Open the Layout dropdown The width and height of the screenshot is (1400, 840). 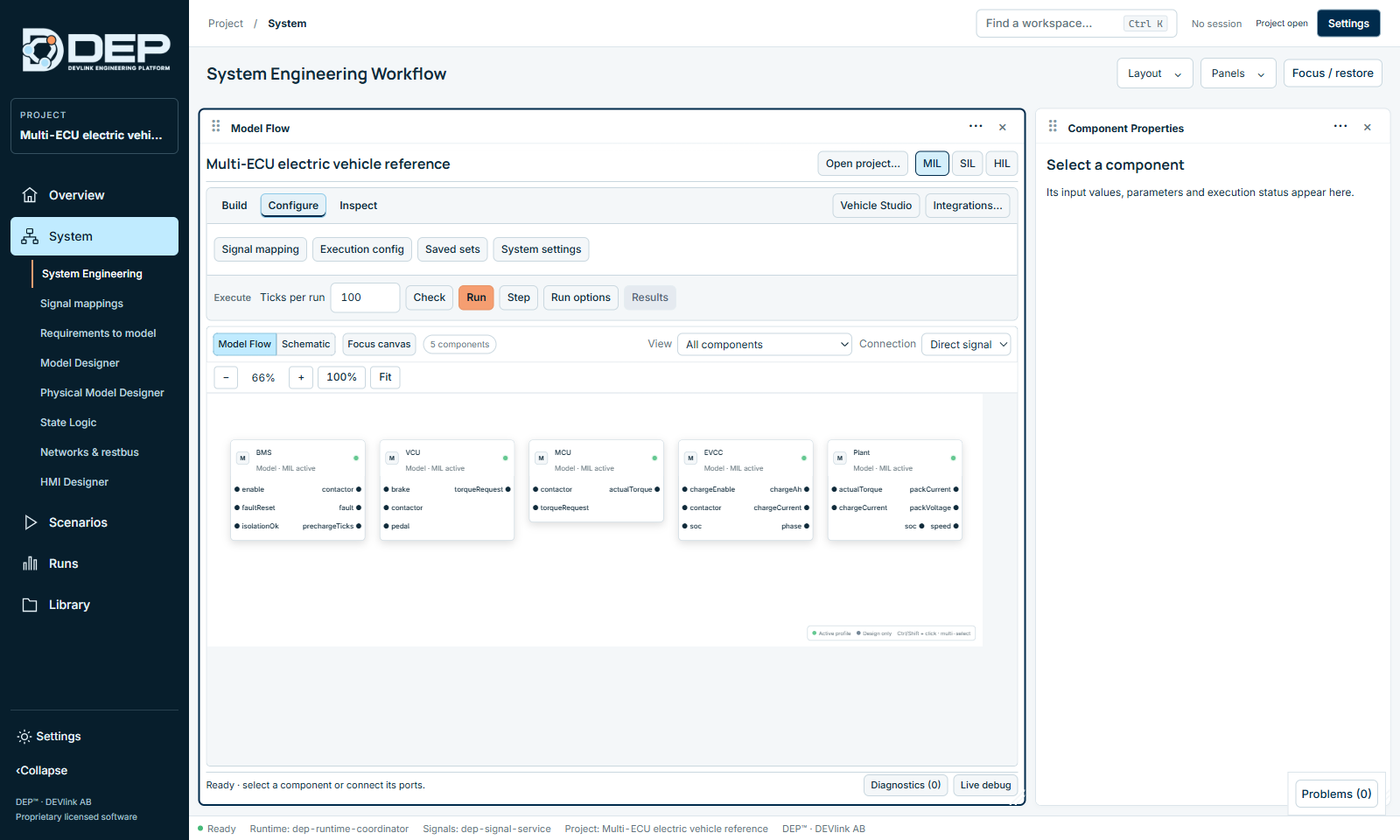tap(1155, 73)
